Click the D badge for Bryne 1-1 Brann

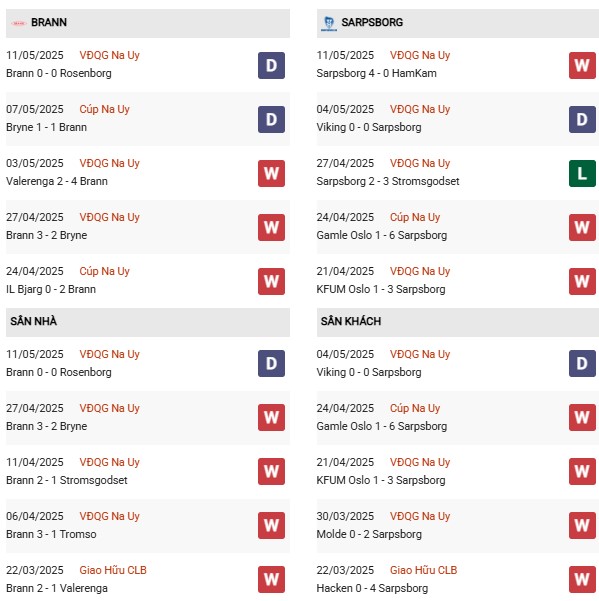pyautogui.click(x=271, y=120)
